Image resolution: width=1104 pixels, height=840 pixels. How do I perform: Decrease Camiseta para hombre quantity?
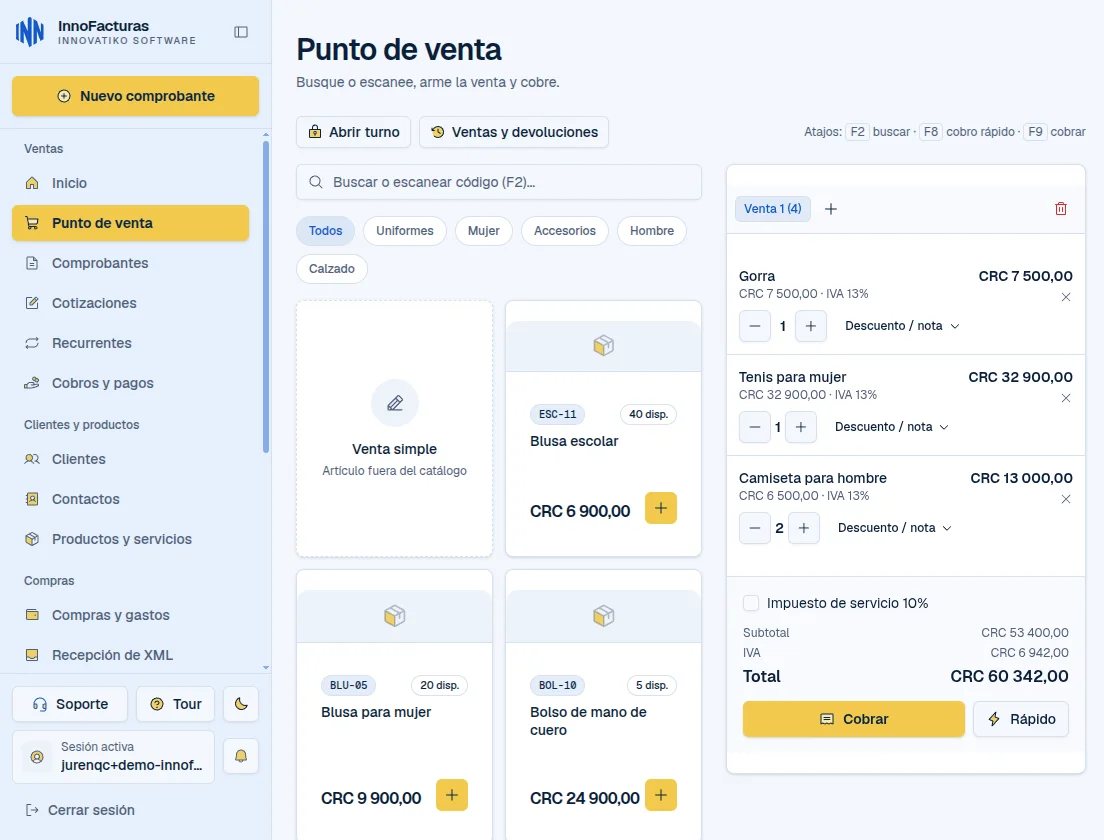point(755,528)
